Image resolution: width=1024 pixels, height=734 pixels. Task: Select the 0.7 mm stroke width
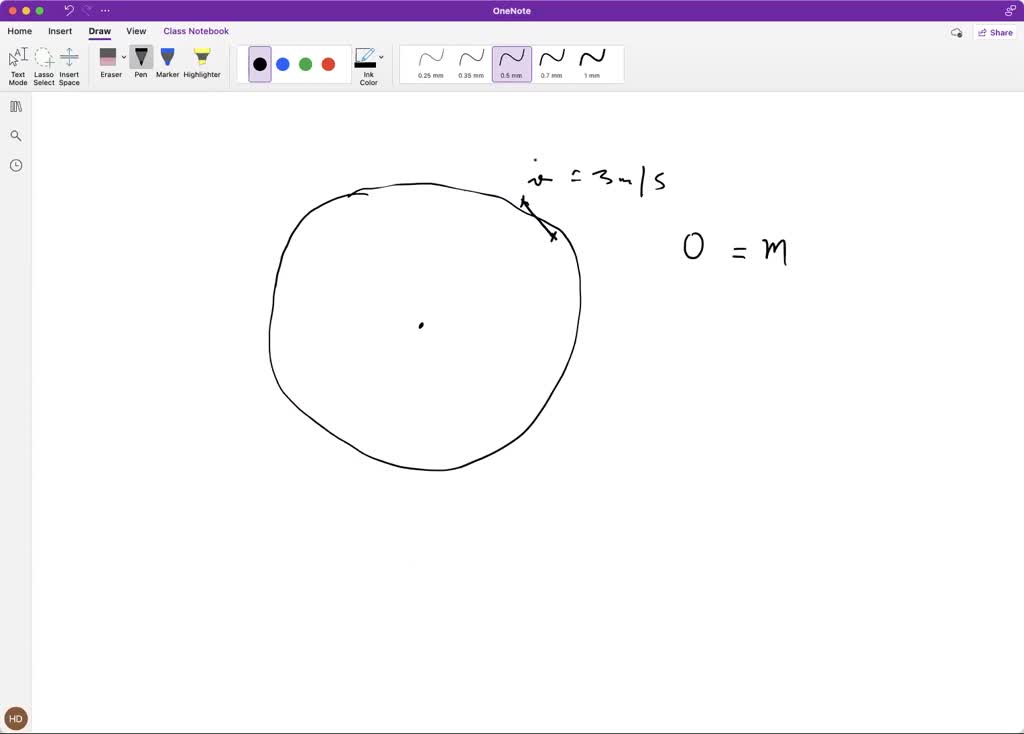(x=551, y=64)
